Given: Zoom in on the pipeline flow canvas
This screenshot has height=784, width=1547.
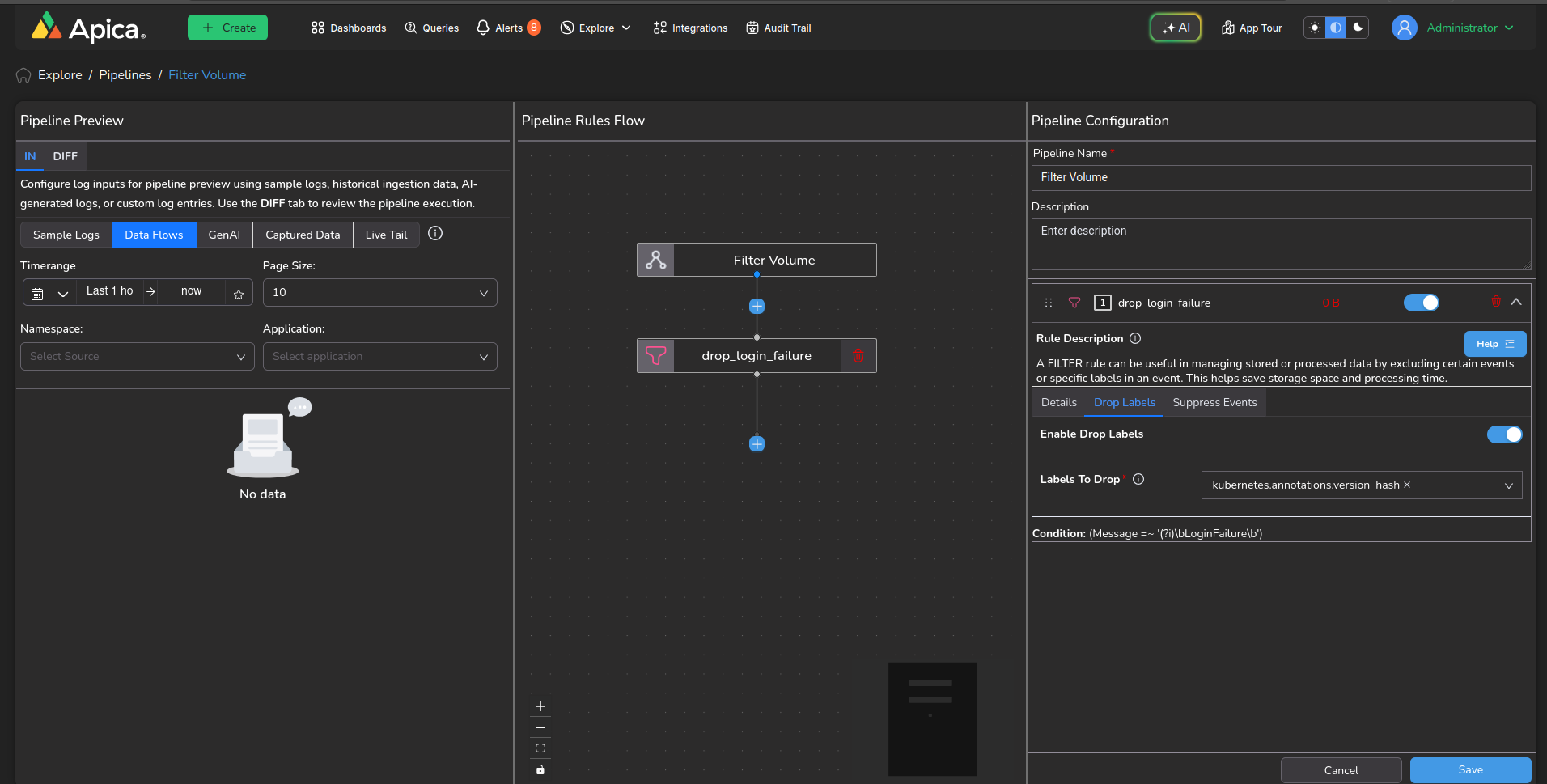Looking at the screenshot, I should pyautogui.click(x=540, y=706).
